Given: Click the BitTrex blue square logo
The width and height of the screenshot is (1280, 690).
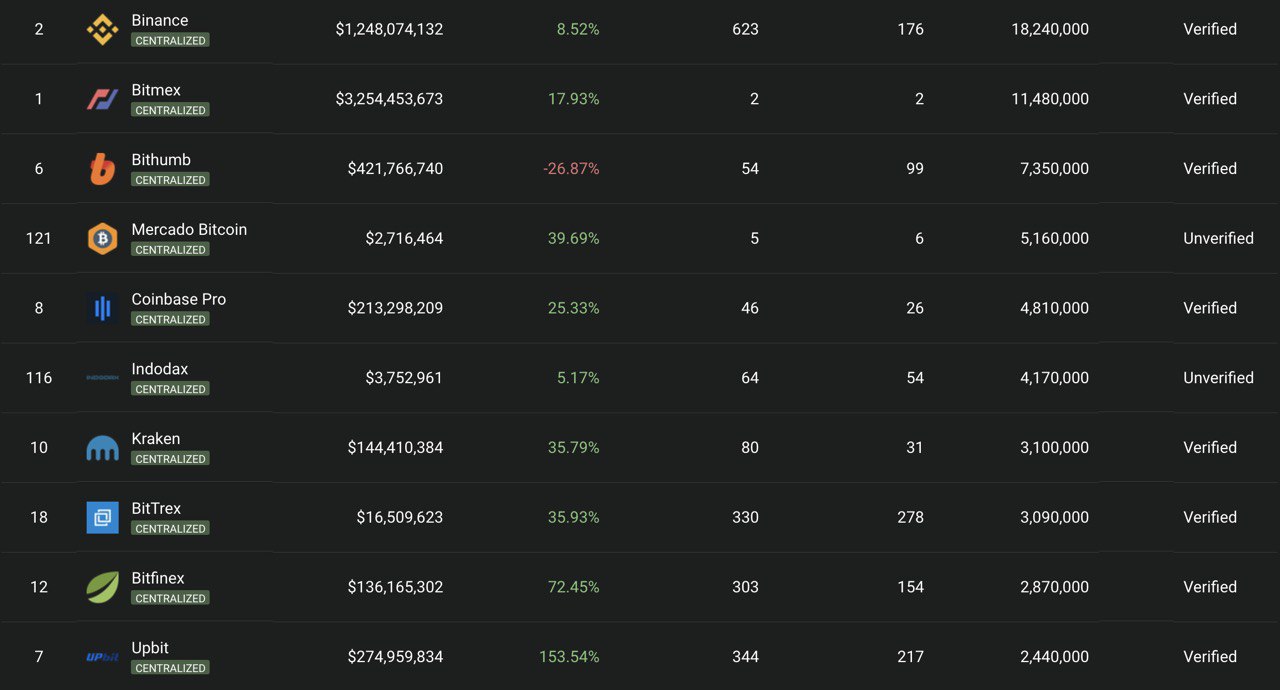Looking at the screenshot, I should pyautogui.click(x=102, y=517).
